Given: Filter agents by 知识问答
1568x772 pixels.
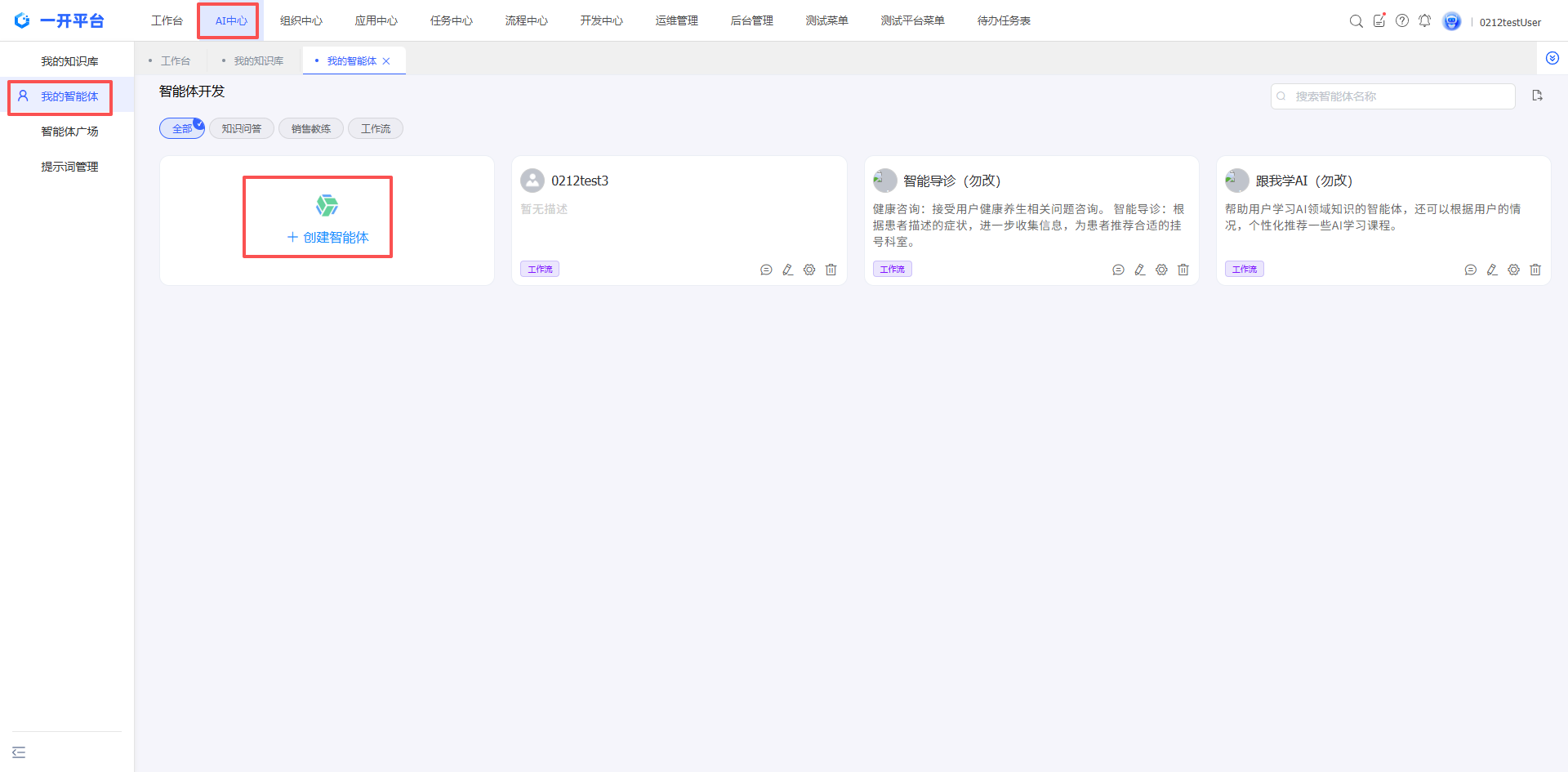Looking at the screenshot, I should (x=242, y=128).
